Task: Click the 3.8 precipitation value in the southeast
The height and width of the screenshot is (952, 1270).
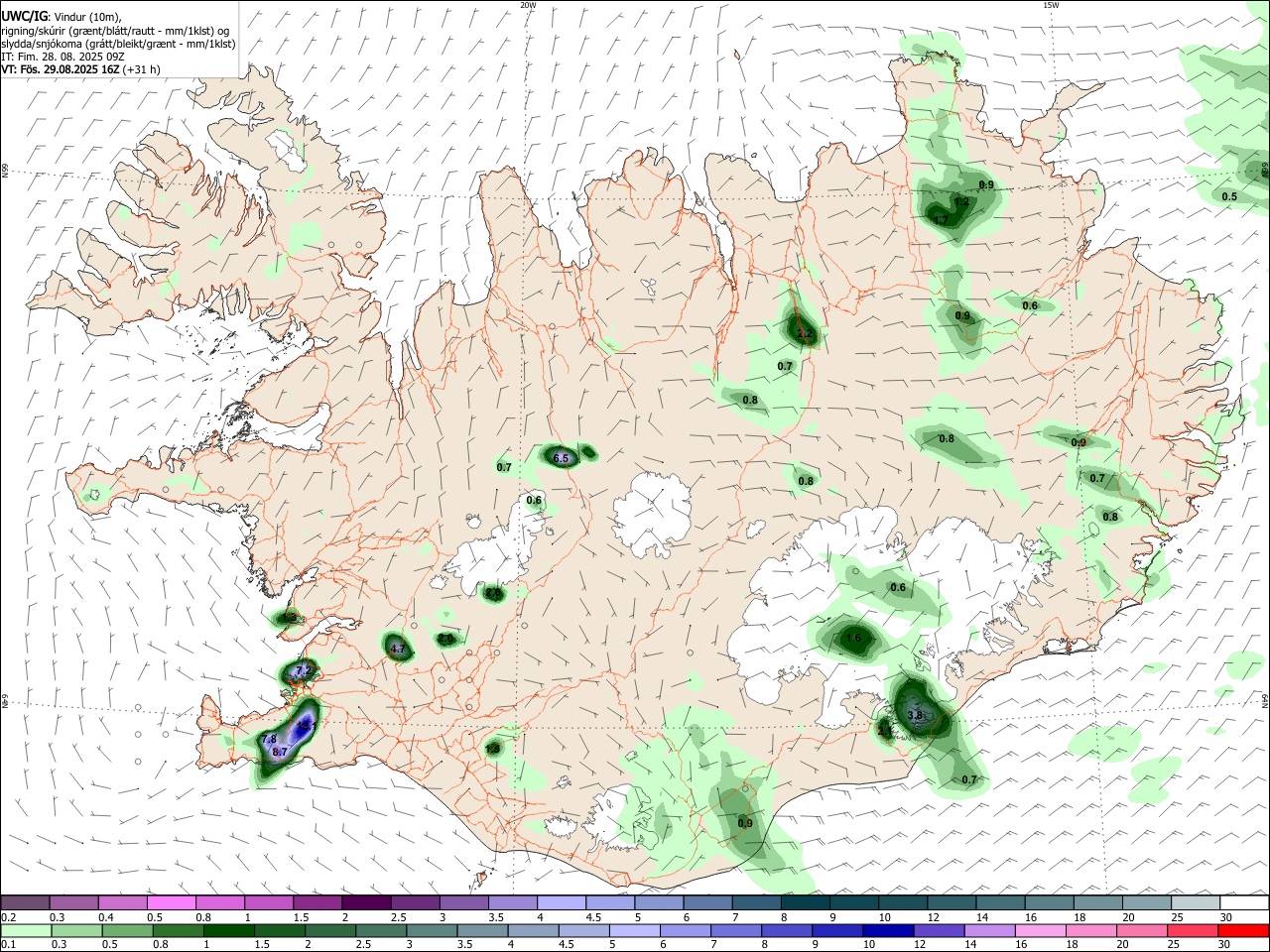Action: [915, 715]
